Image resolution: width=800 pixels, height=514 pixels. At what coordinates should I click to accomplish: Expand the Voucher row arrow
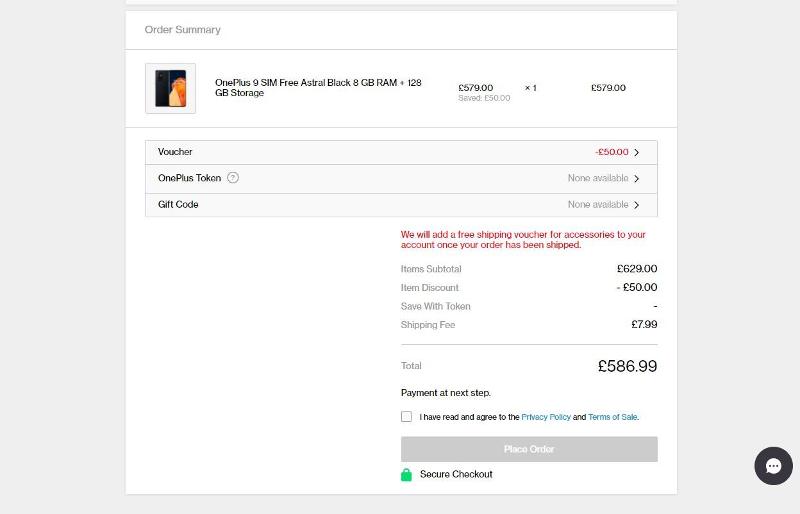pyautogui.click(x=637, y=153)
